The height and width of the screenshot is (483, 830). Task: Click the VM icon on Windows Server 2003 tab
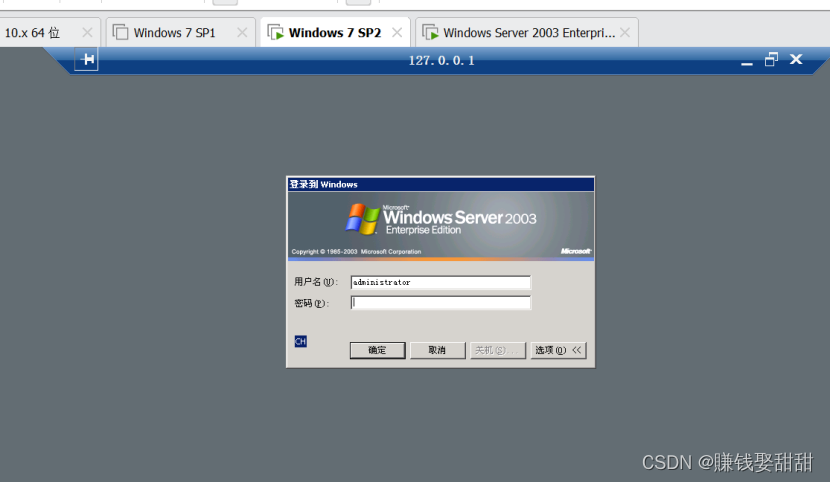pyautogui.click(x=430, y=33)
